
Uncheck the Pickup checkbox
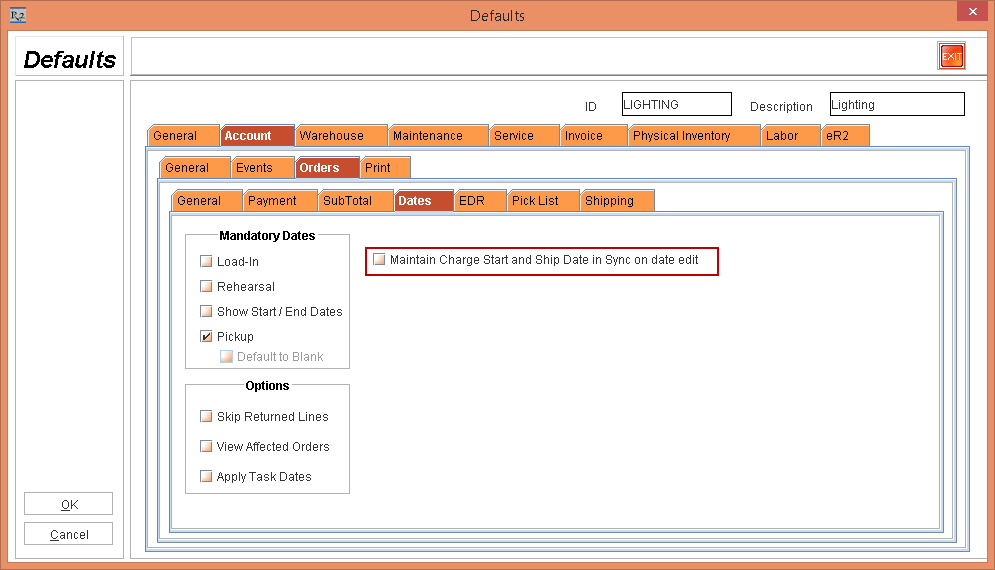(x=207, y=337)
